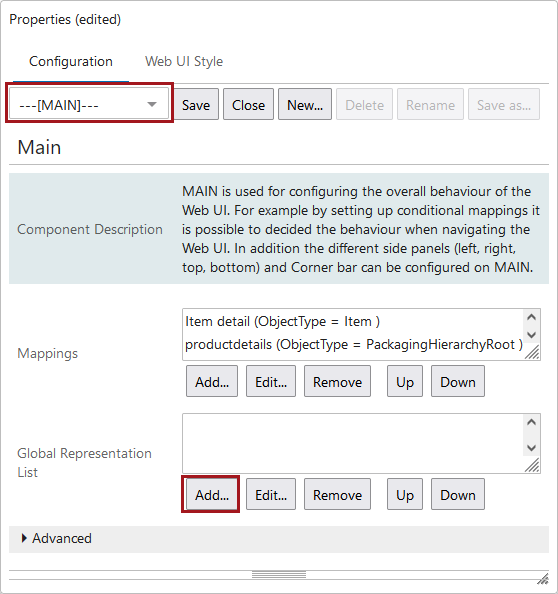Viewport: 558px width, 594px height.
Task: Click Remove under Global Representation List
Action: 337,495
